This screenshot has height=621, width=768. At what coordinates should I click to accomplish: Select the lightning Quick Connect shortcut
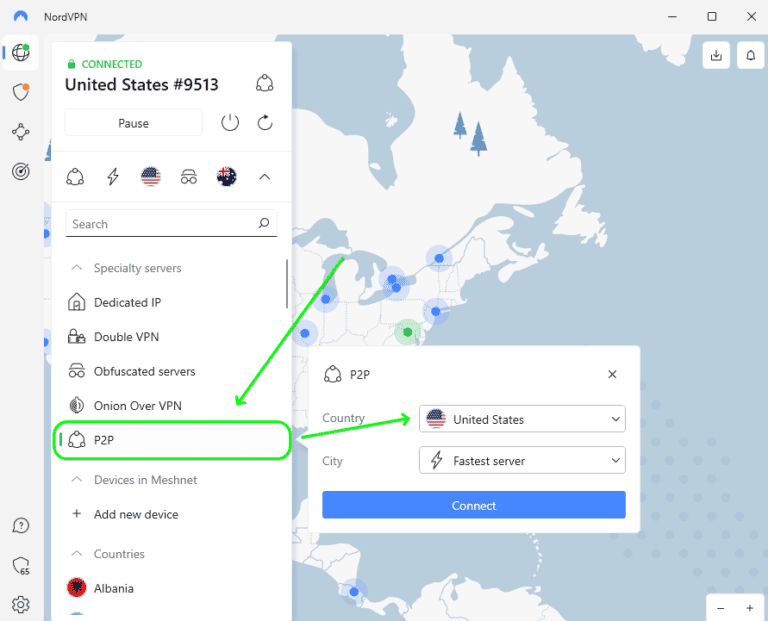(x=113, y=177)
